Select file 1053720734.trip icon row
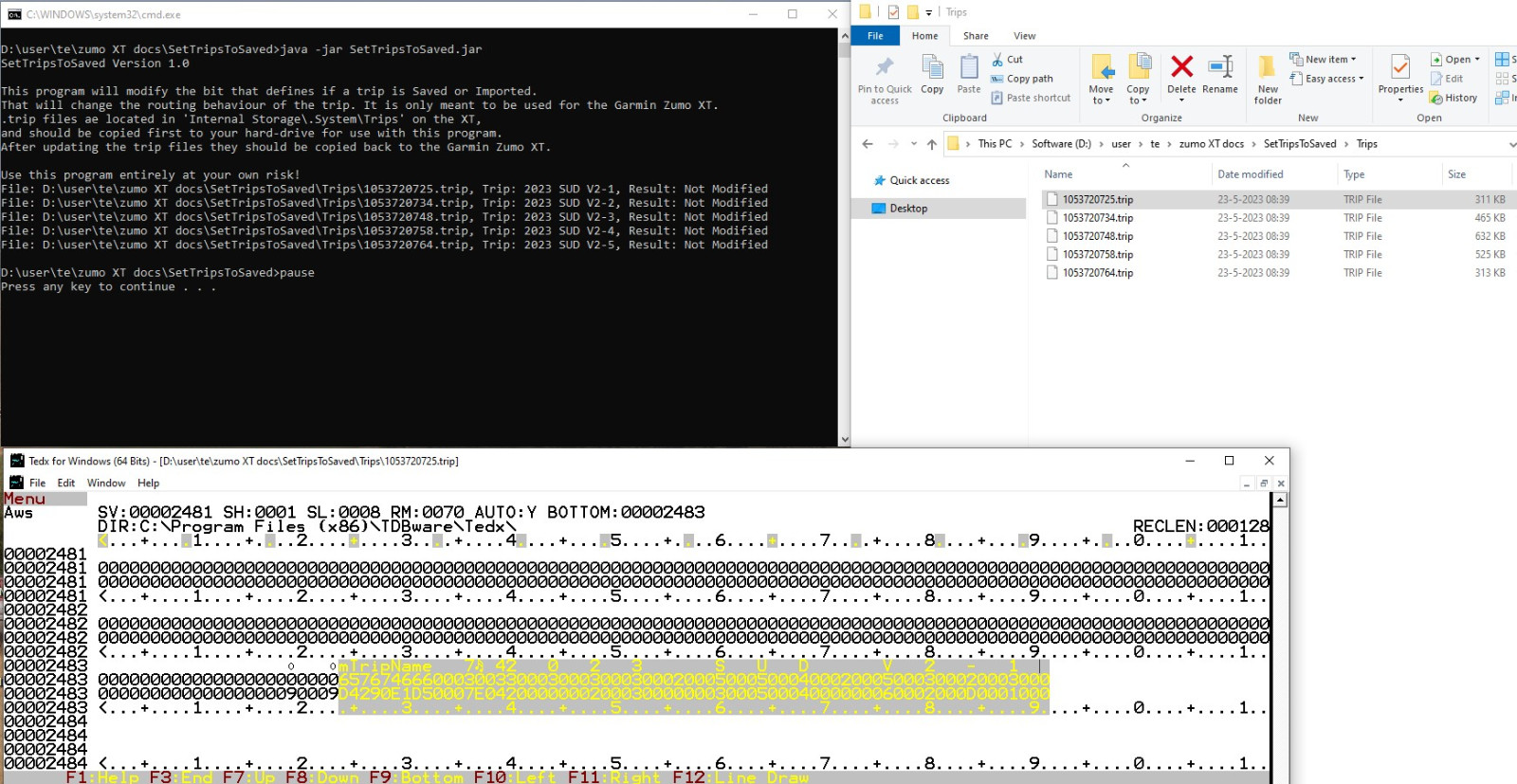 click(x=1052, y=218)
